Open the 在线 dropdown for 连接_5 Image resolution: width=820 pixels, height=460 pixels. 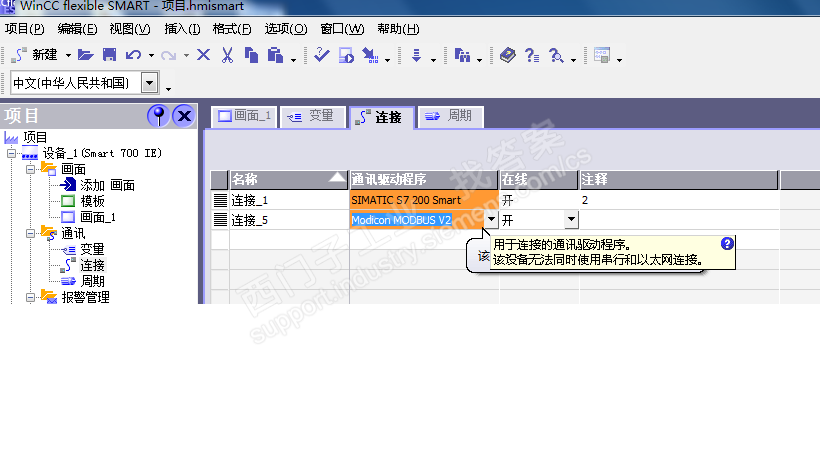571,220
